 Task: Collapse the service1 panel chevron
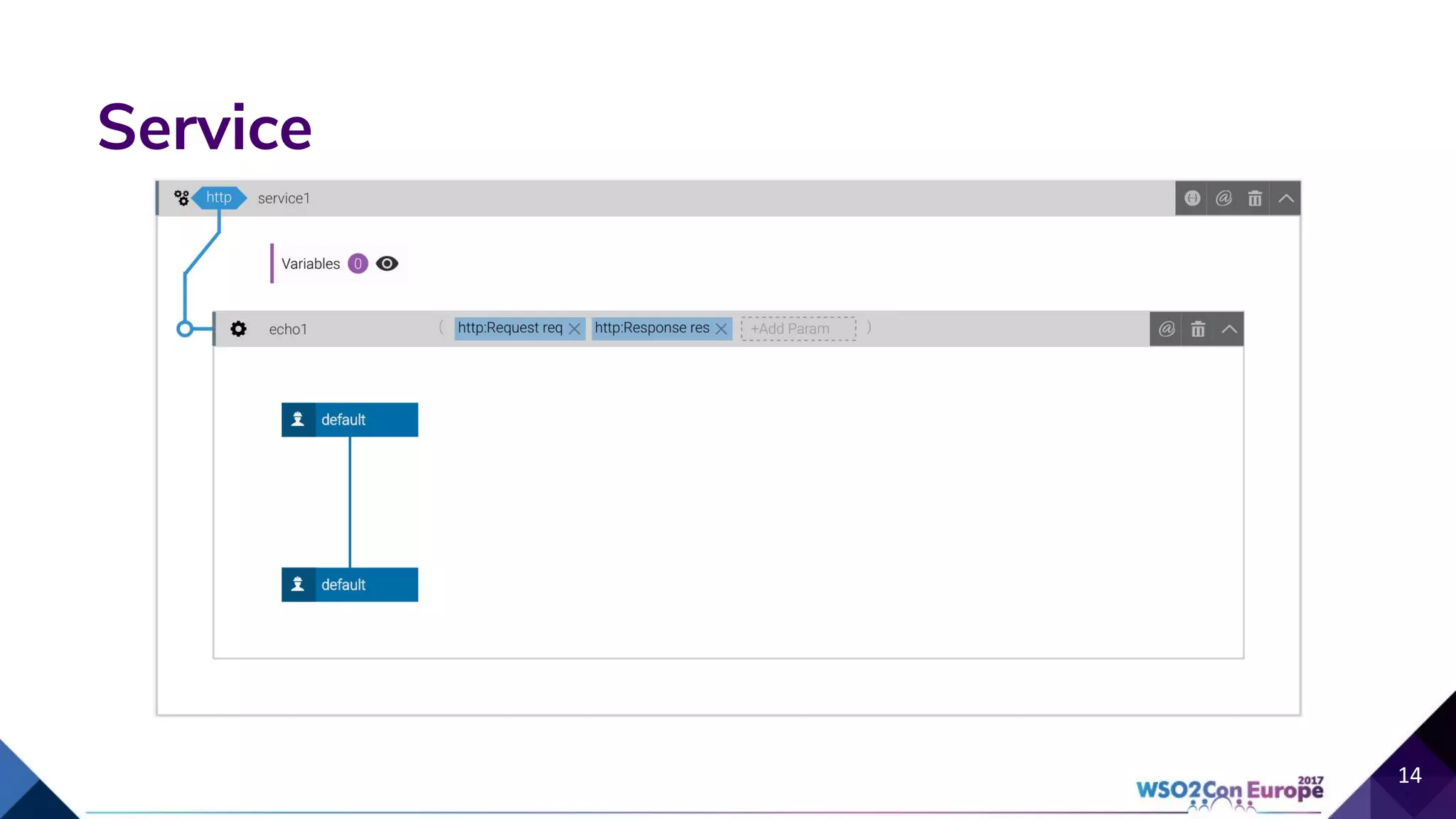[x=1286, y=198]
